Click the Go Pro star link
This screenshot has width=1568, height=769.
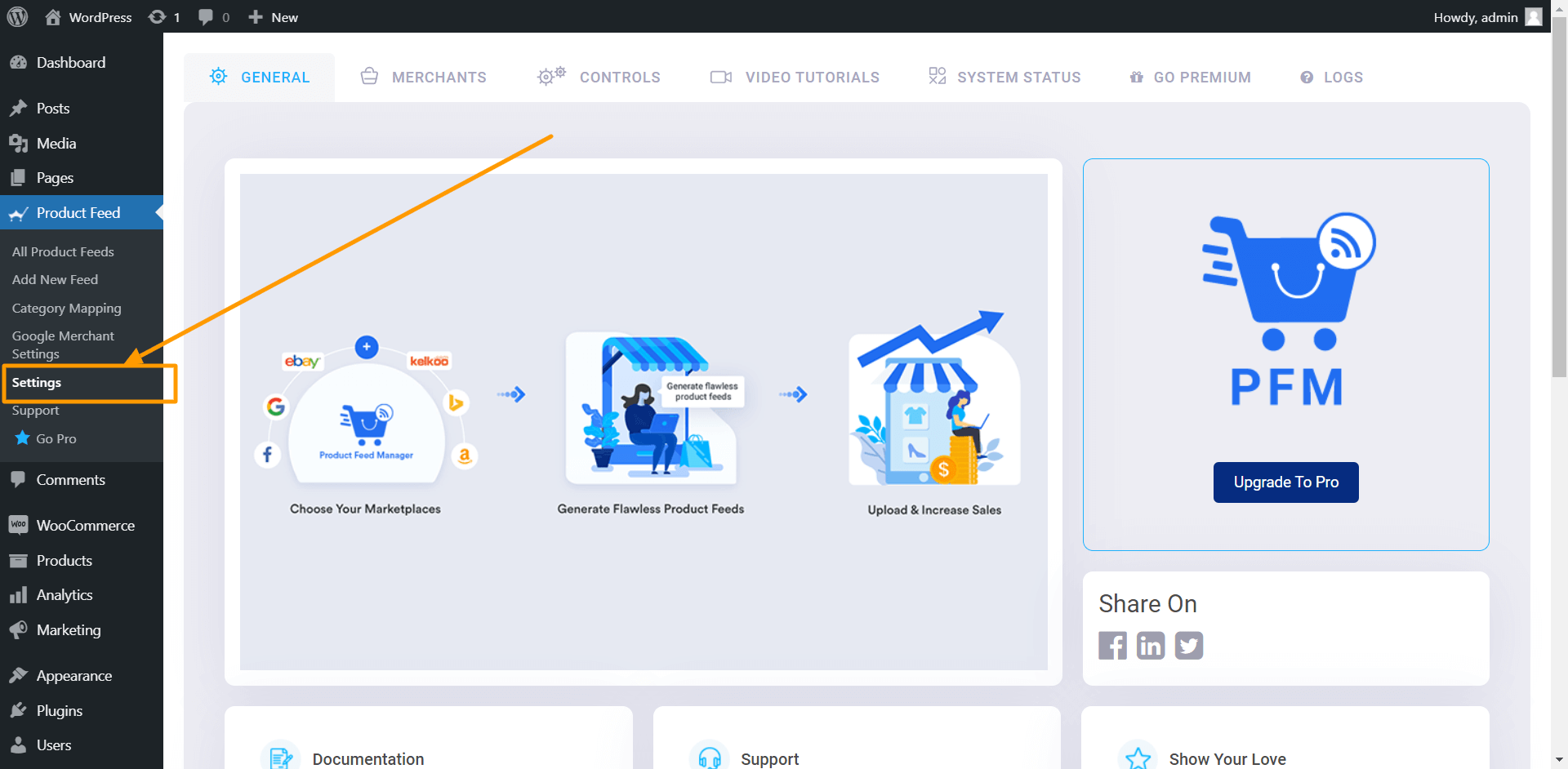click(x=46, y=438)
